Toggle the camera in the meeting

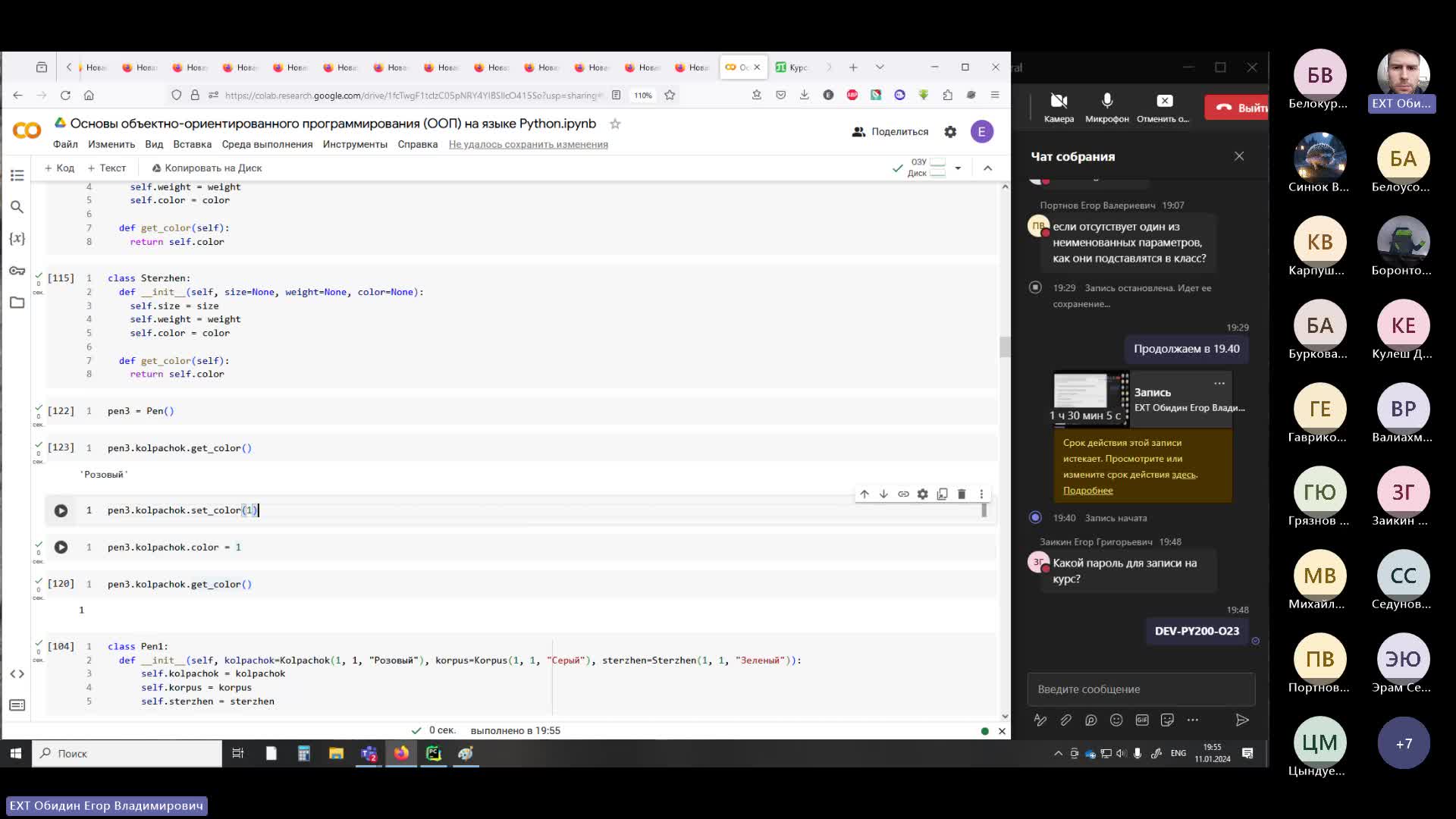[x=1059, y=107]
